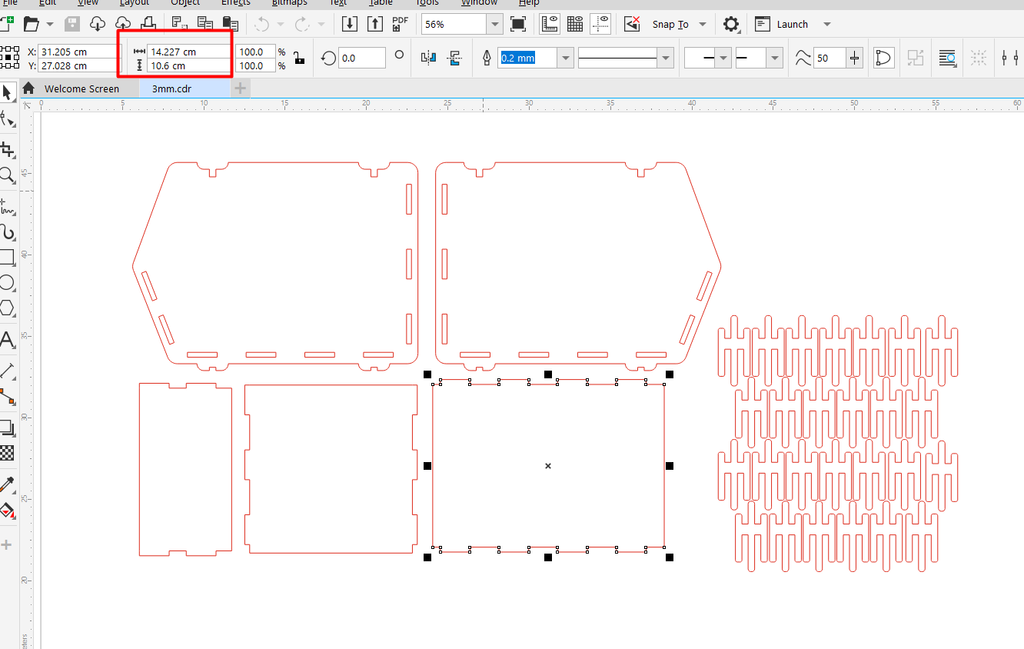Image resolution: width=1024 pixels, height=649 pixels.
Task: Select the Transparency checkerboard tool
Action: click(7, 452)
